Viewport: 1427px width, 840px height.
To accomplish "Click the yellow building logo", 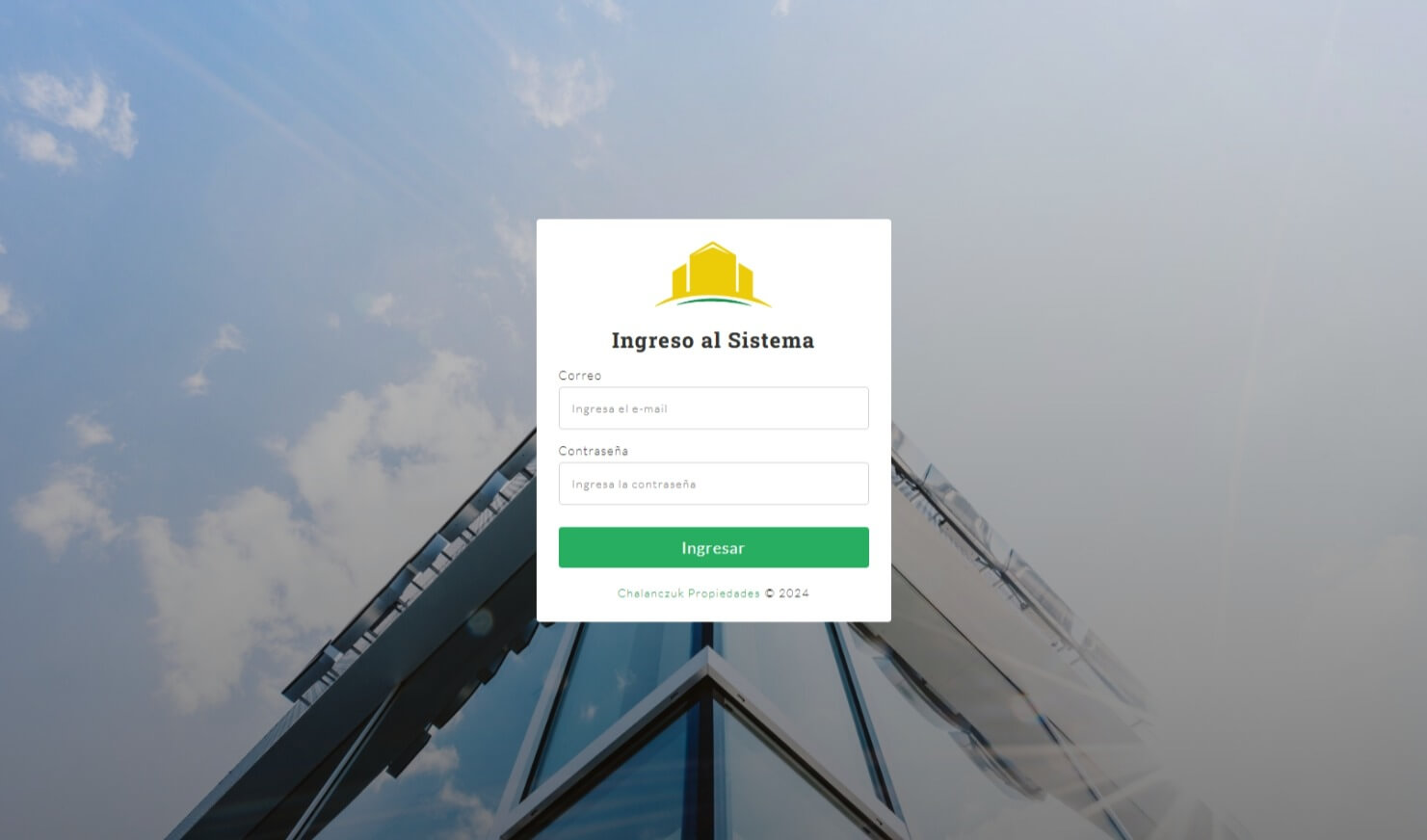I will point(713,275).
